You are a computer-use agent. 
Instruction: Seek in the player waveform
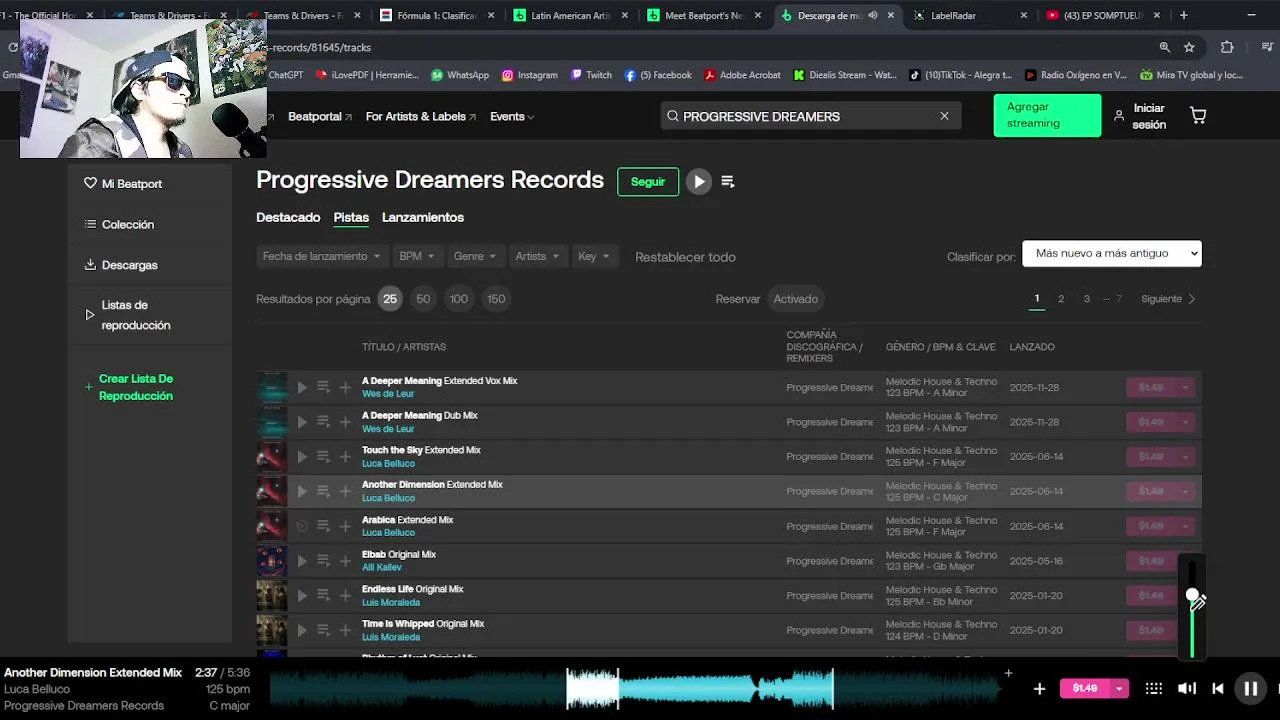tap(637, 688)
